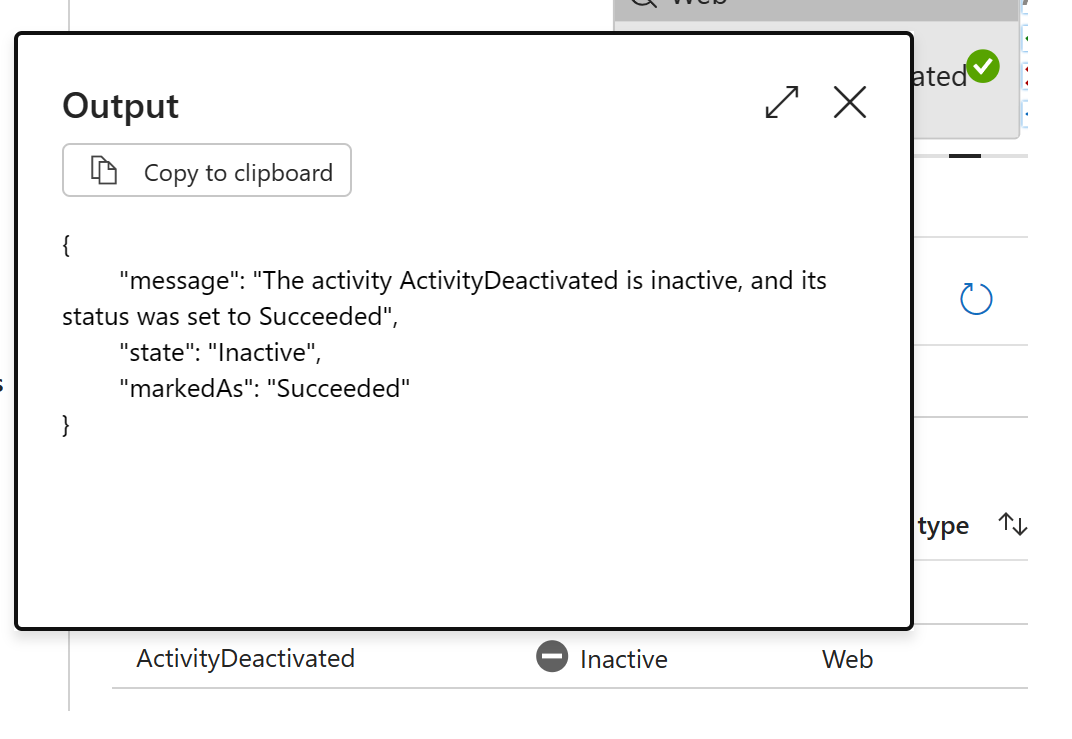The image size is (1072, 739).
Task: Click the copy icon on Copy to clipboard
Action: click(101, 170)
